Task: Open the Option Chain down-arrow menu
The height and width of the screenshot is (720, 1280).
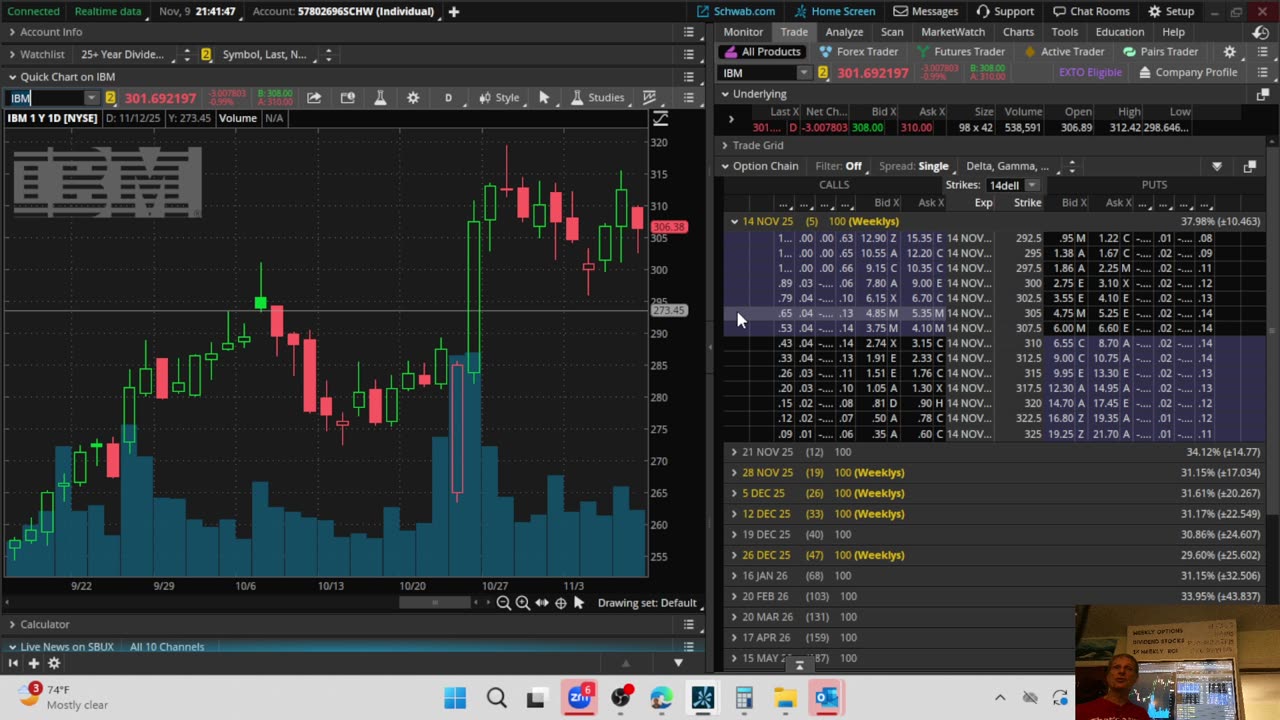Action: [1217, 166]
